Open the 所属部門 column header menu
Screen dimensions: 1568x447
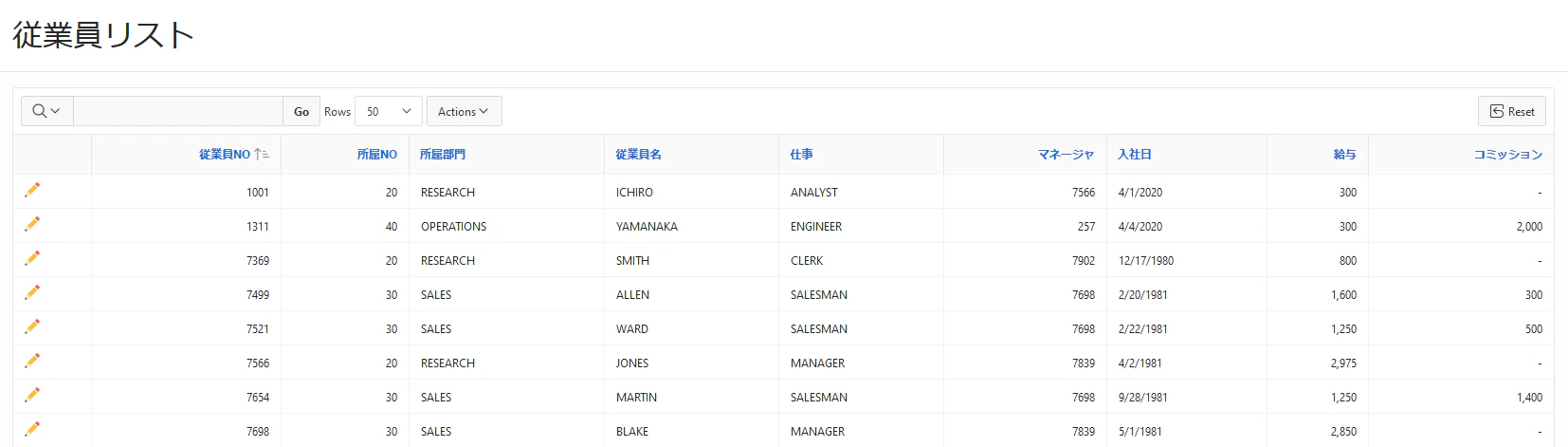pyautogui.click(x=443, y=154)
